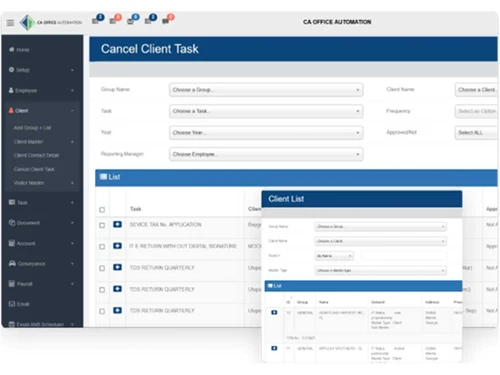Click the List header icon in Cancel Client Task
This screenshot has width=500, height=375.
click(103, 177)
